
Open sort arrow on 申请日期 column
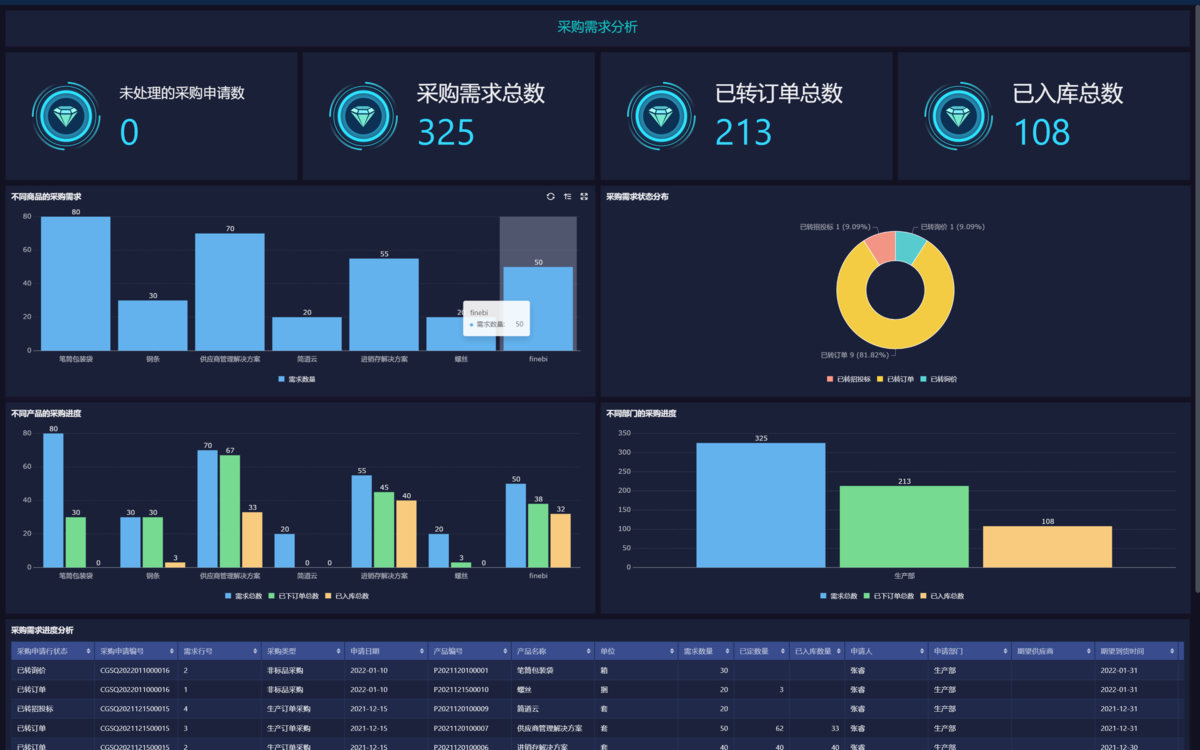422,651
